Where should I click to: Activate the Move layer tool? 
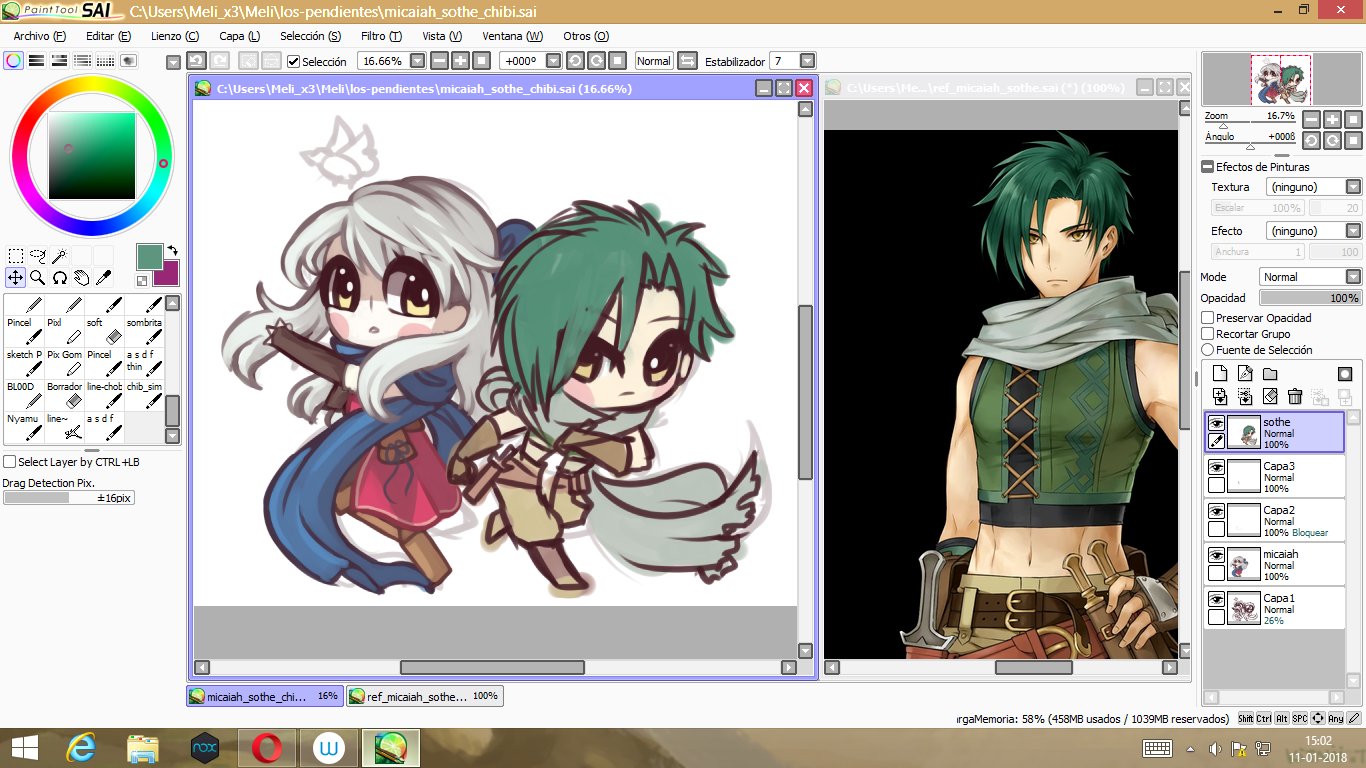tap(16, 277)
